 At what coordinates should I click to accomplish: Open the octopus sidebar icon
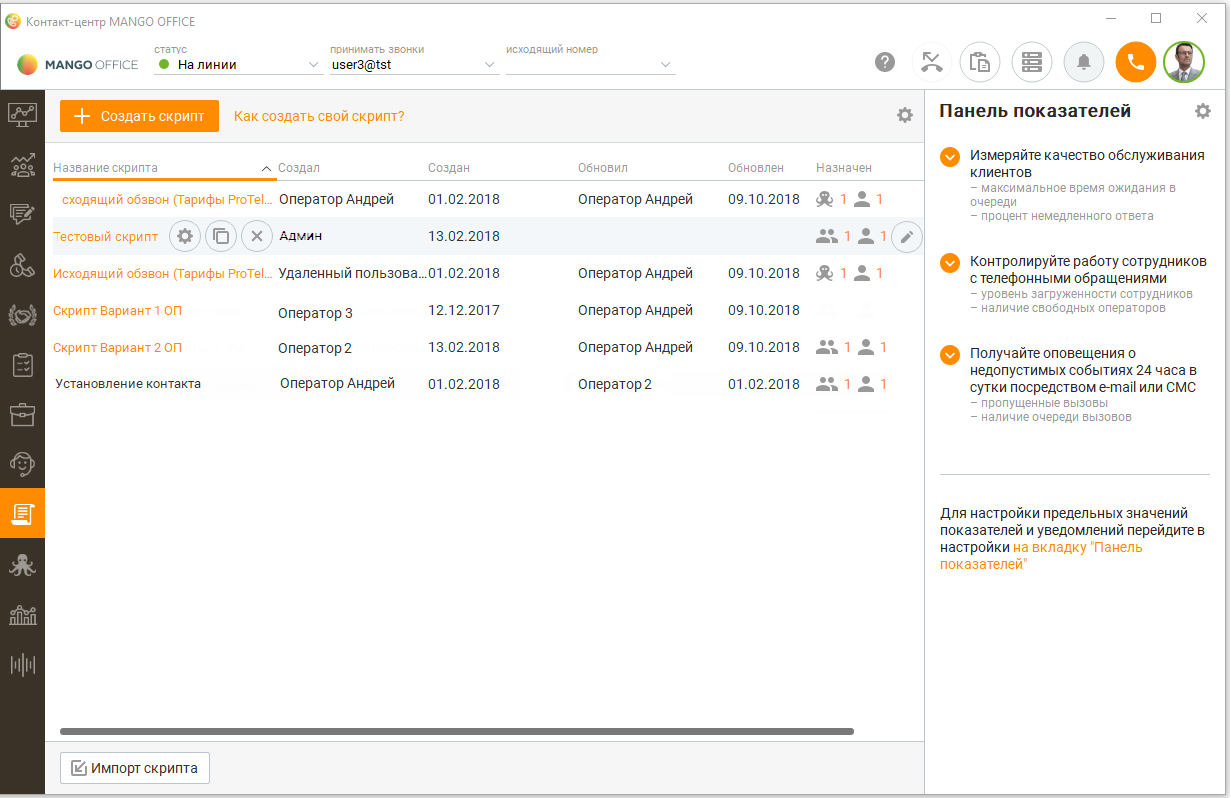pyautogui.click(x=22, y=565)
